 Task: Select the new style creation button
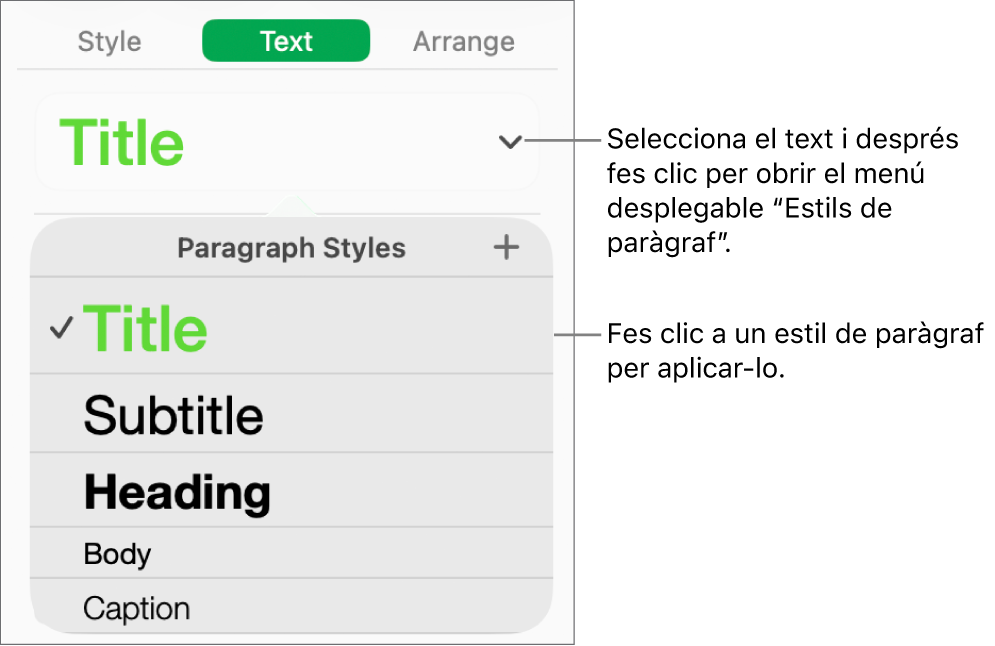(506, 248)
